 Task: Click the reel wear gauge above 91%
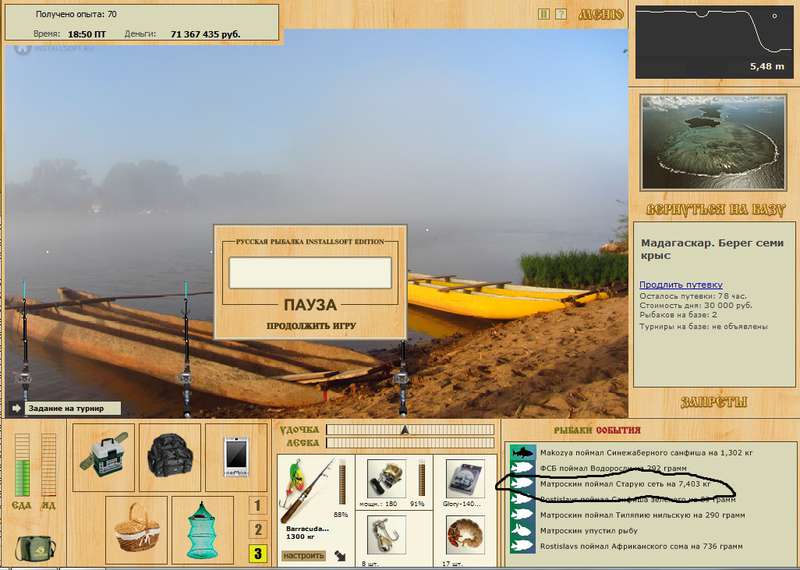click(422, 478)
